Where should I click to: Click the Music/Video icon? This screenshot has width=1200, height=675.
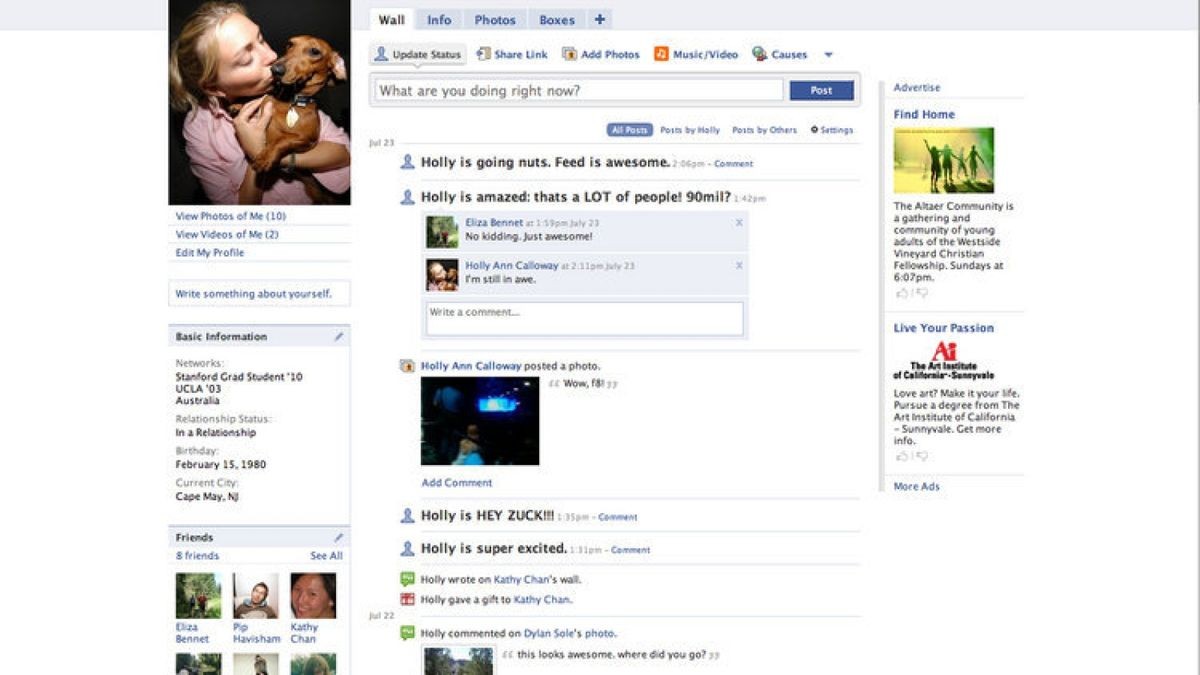660,54
